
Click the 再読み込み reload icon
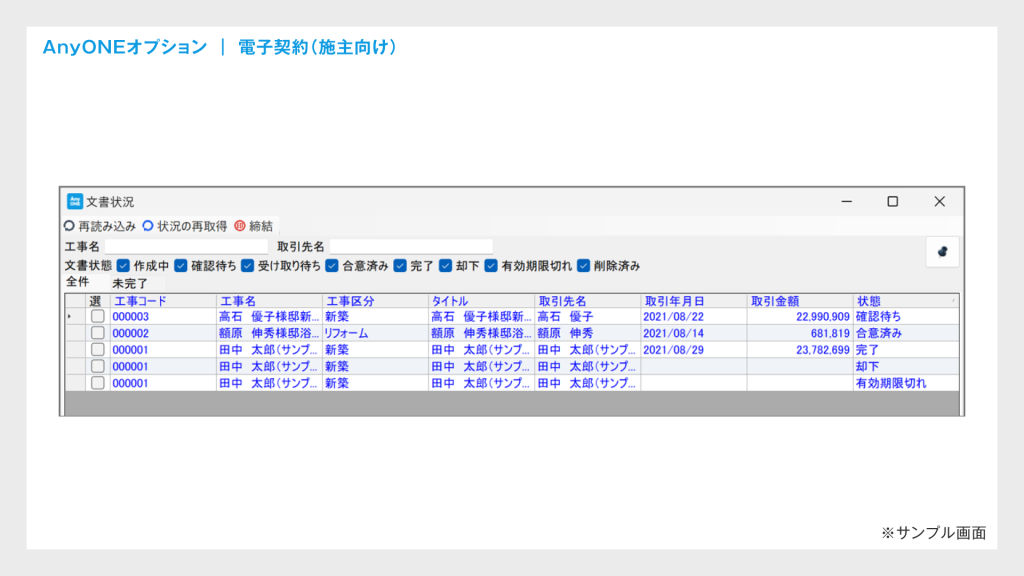tap(68, 224)
